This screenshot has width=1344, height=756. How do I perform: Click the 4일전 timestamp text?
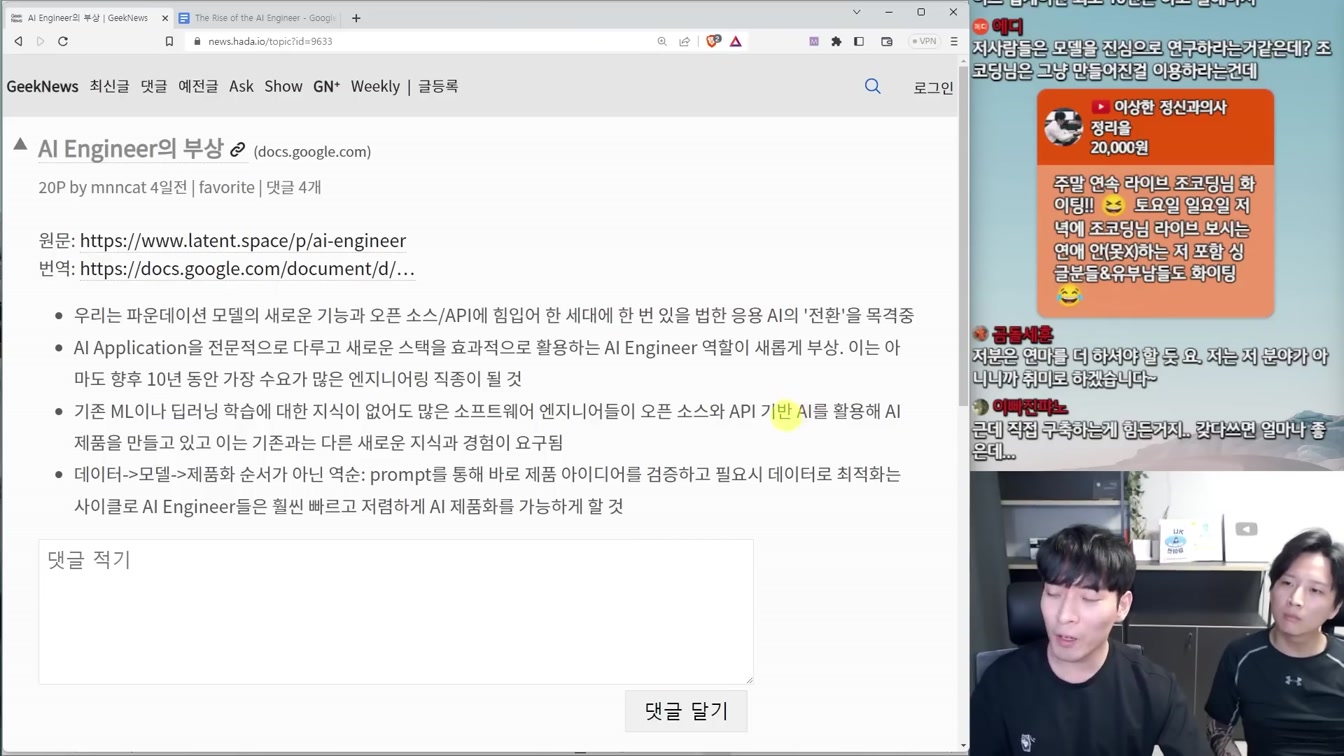point(169,187)
